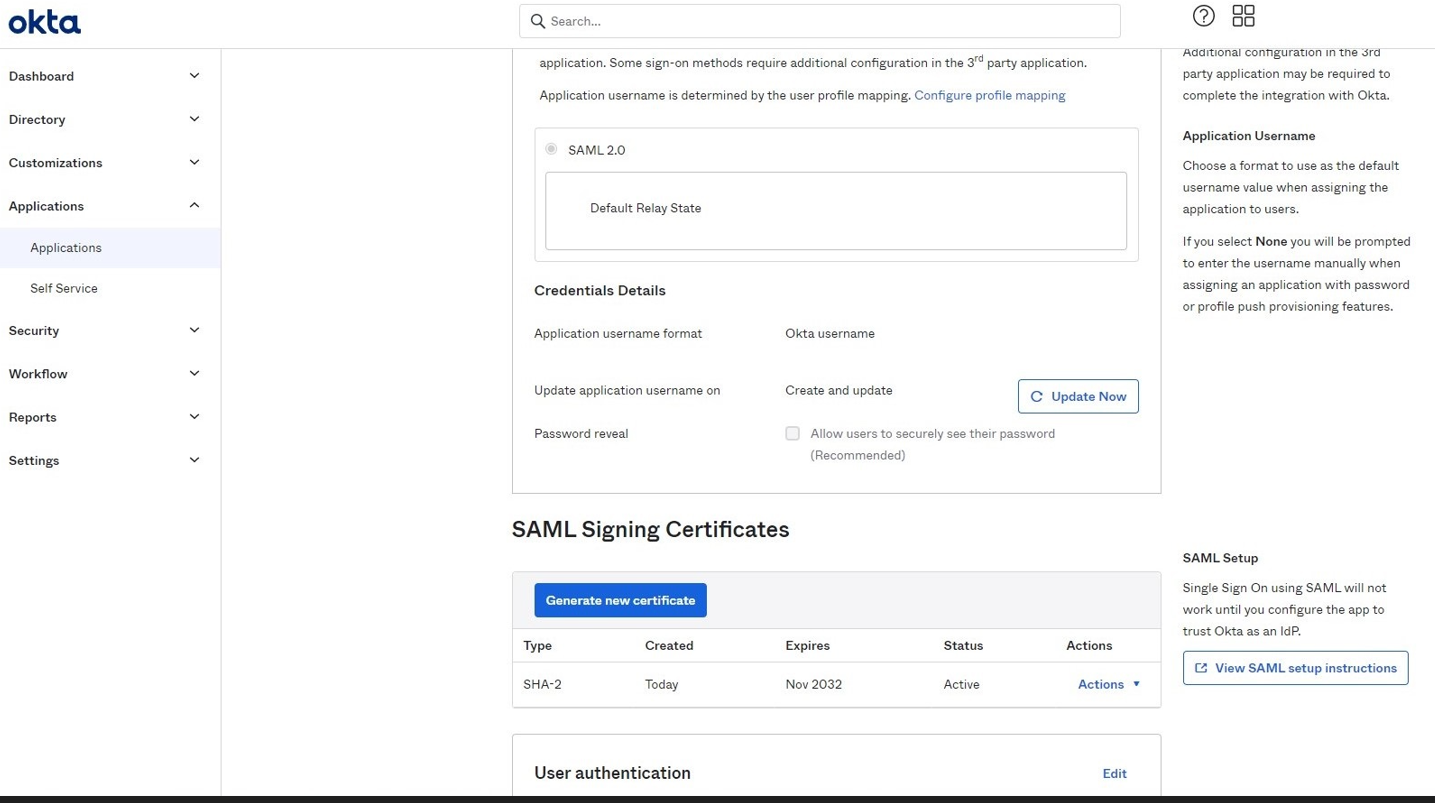
Task: Click the Okta logo
Action: 45,22
